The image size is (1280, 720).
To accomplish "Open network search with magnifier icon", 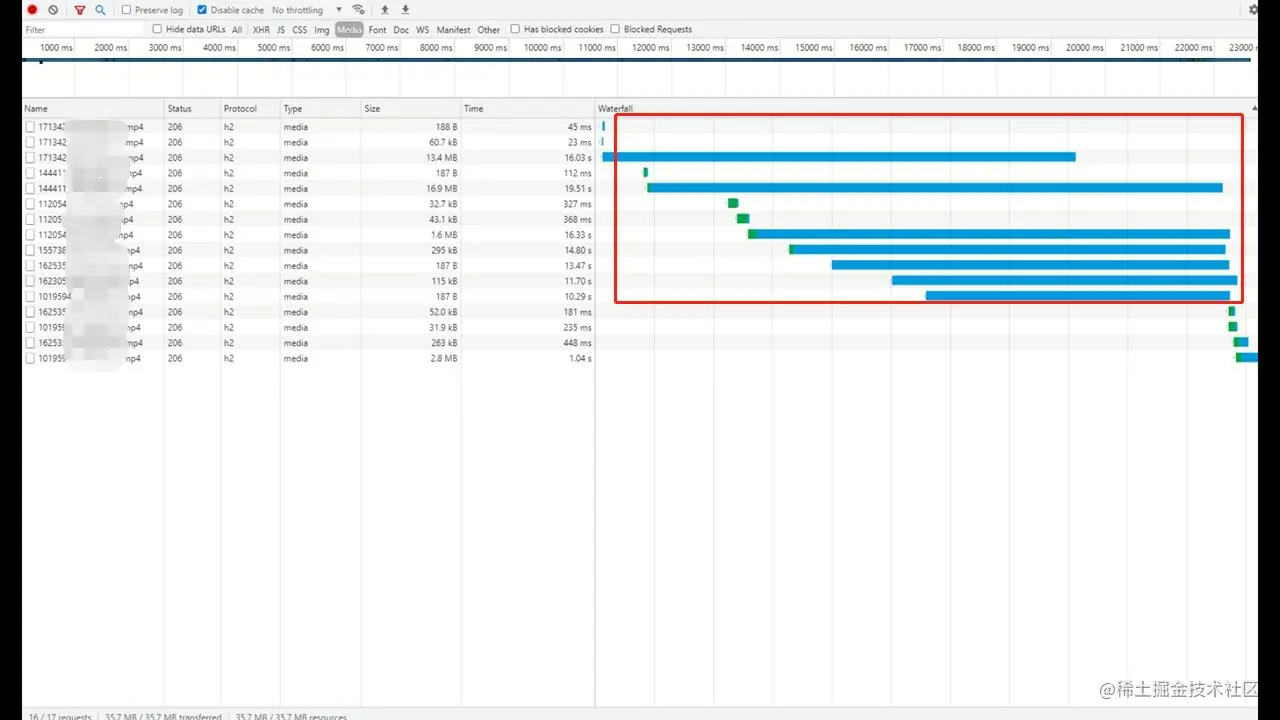I will (x=100, y=10).
